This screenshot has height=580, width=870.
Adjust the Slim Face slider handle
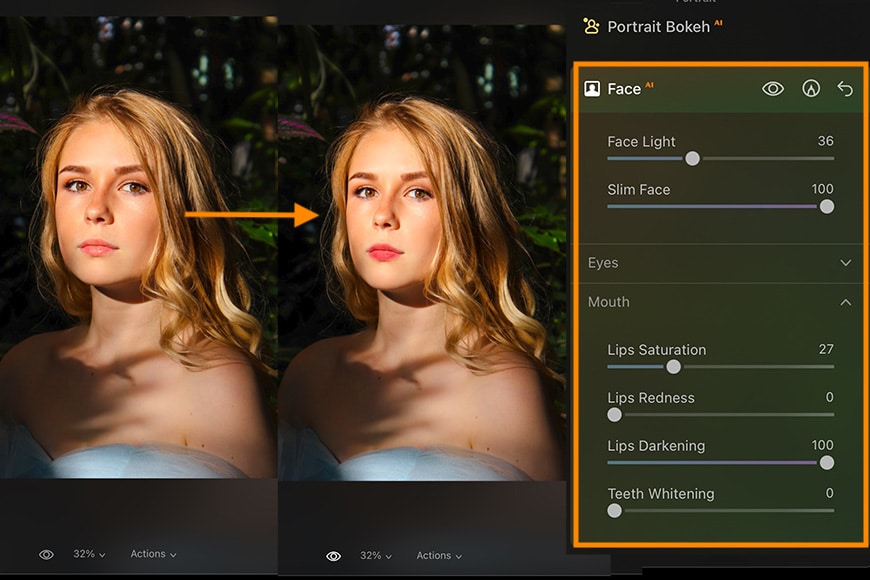point(827,206)
